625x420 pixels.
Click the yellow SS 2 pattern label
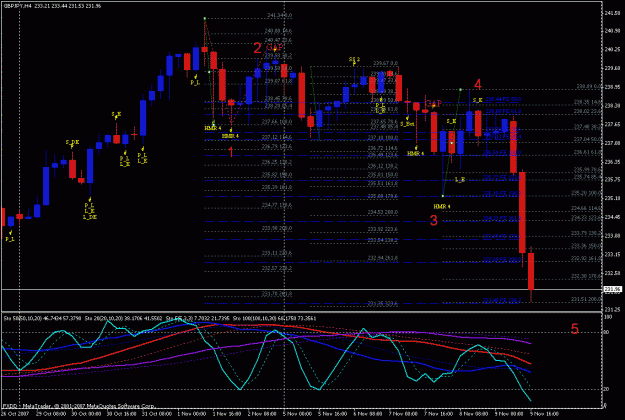pyautogui.click(x=354, y=59)
